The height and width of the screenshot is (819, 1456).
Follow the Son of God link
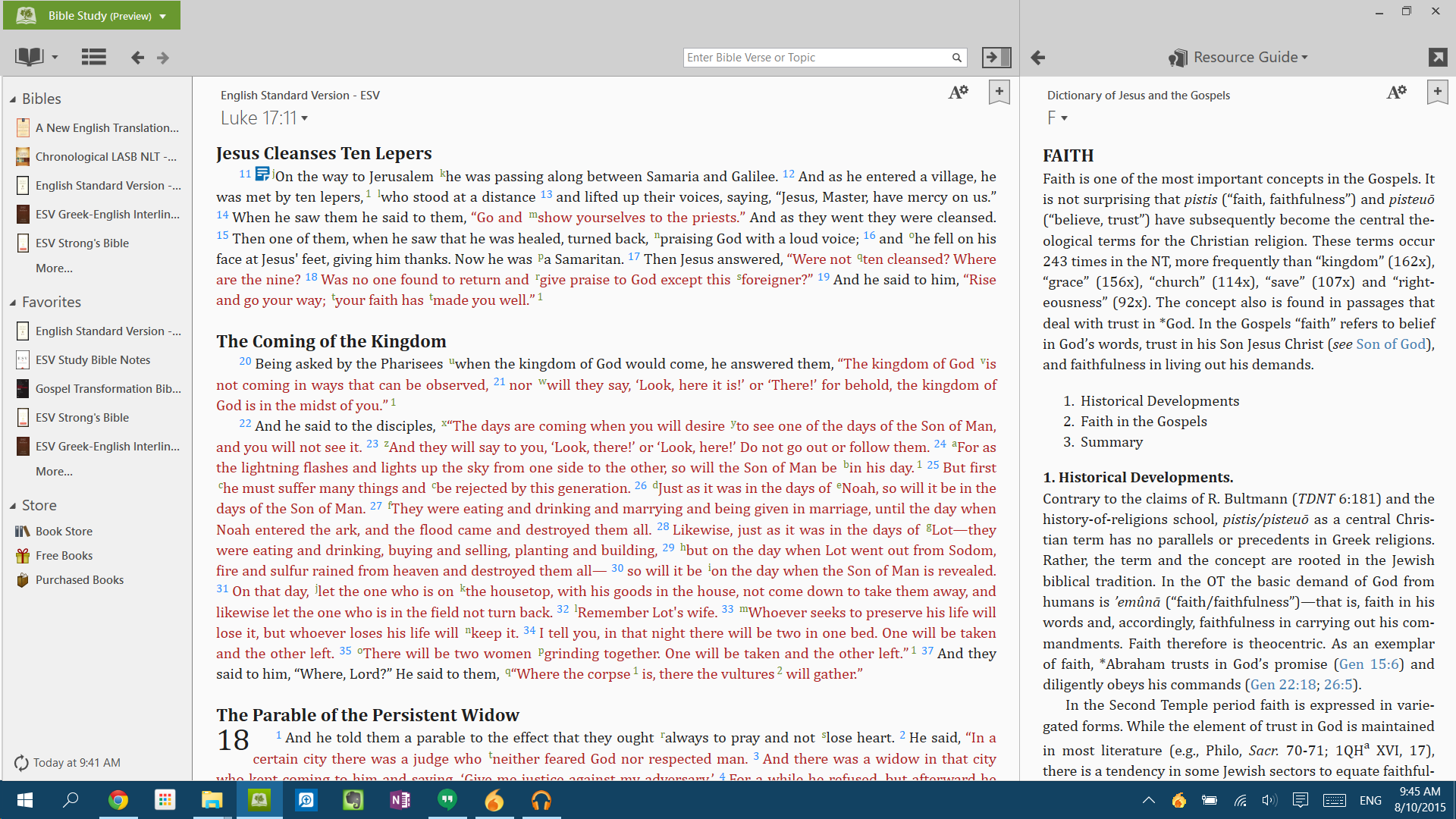click(x=1391, y=344)
